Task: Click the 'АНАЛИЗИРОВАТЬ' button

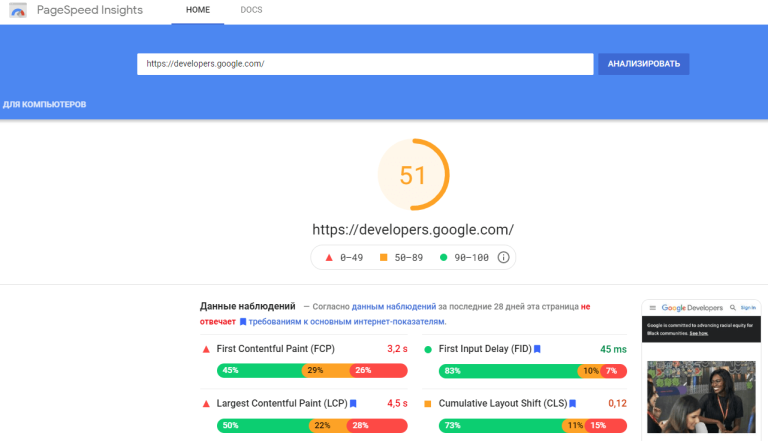Action: pos(644,64)
